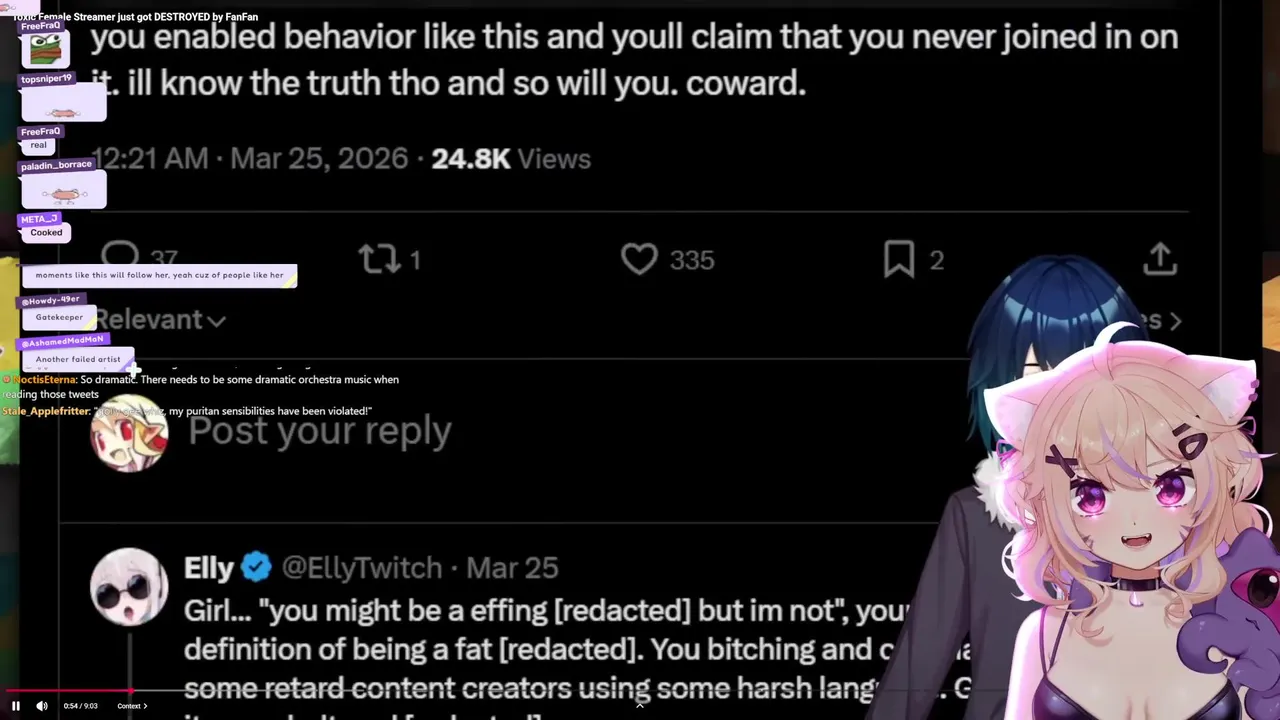The image size is (1280, 720).
Task: Click the repost arrows icon
Action: [x=379, y=259]
